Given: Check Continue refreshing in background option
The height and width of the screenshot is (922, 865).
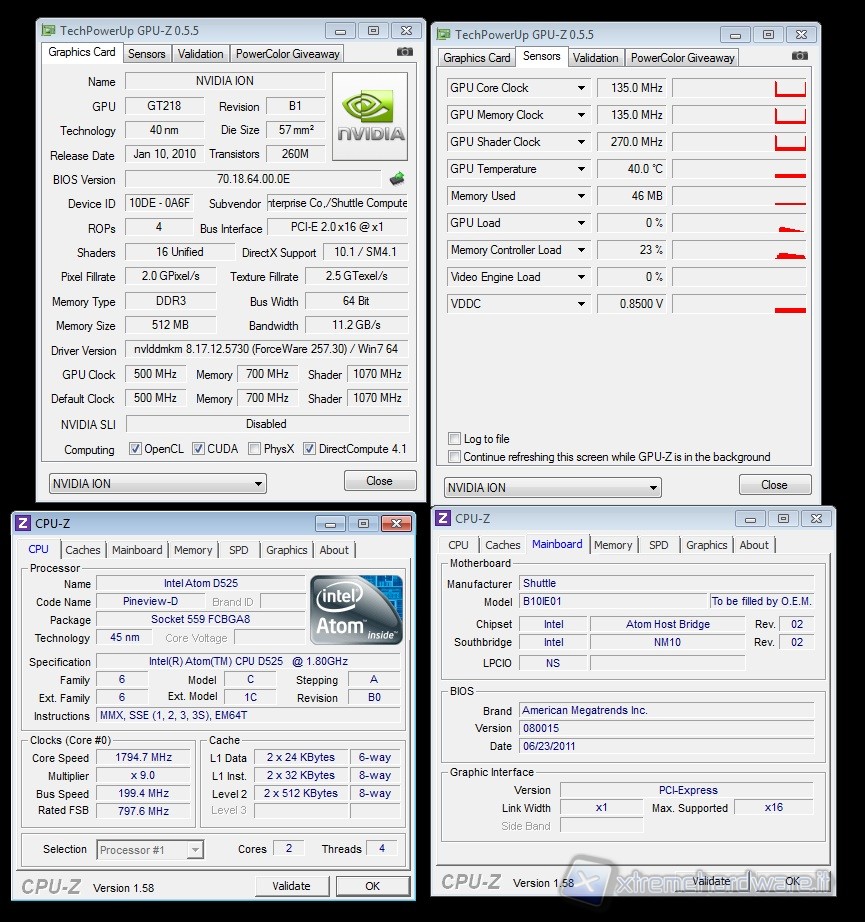Looking at the screenshot, I should (455, 457).
